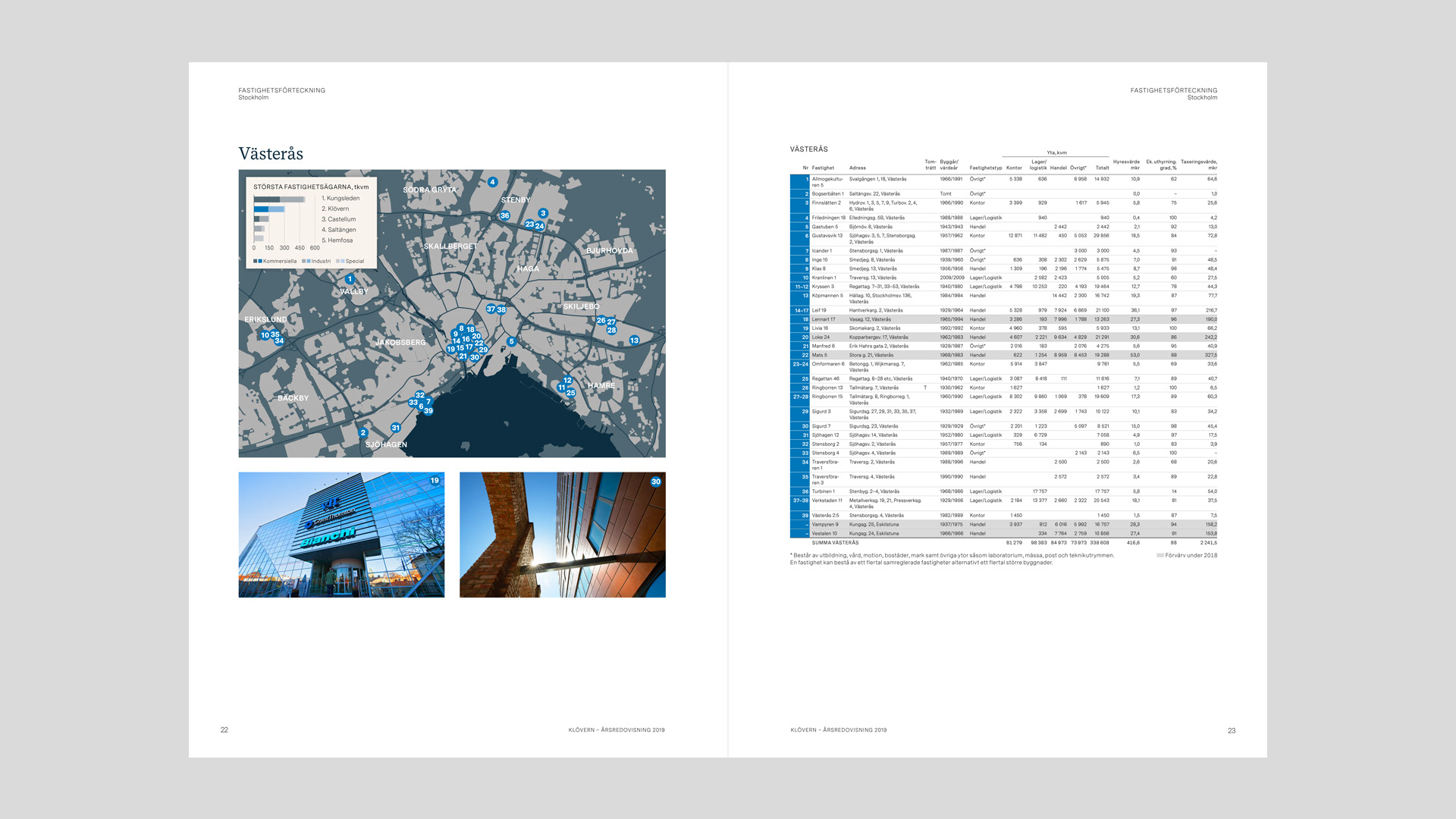Click map marker number 28
1456x819 pixels.
pyautogui.click(x=612, y=330)
